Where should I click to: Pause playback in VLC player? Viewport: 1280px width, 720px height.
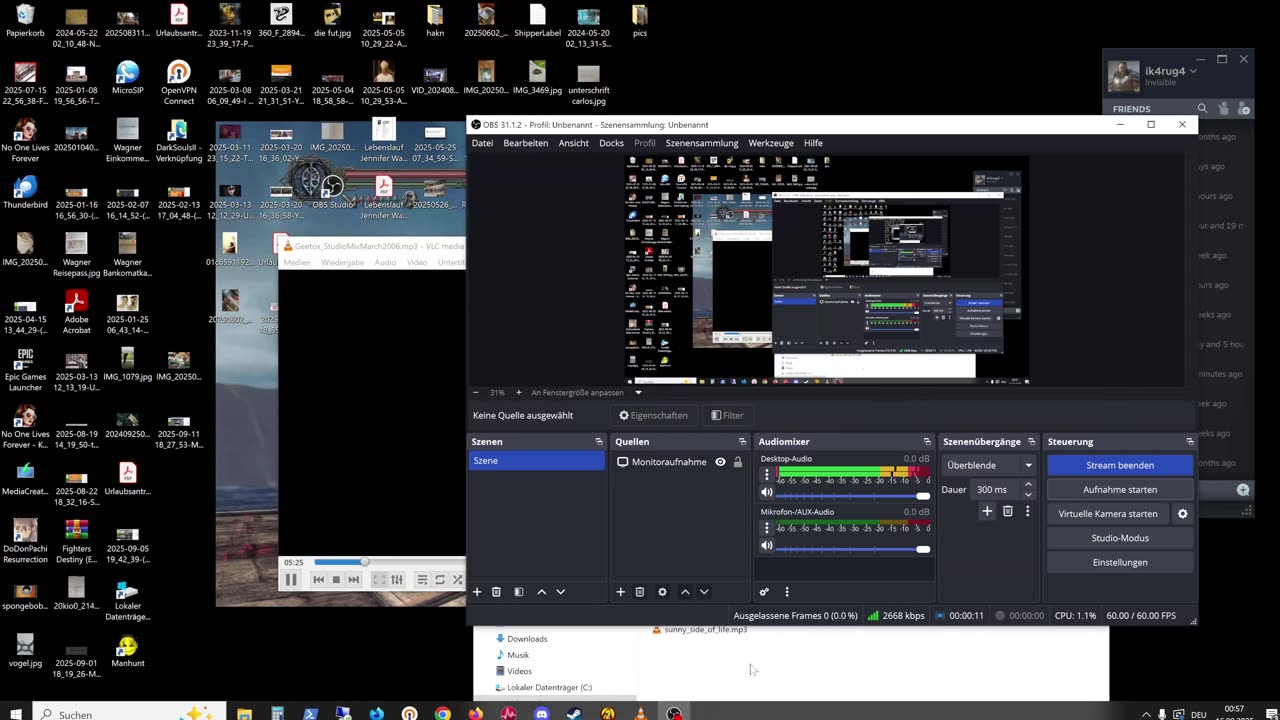[291, 580]
